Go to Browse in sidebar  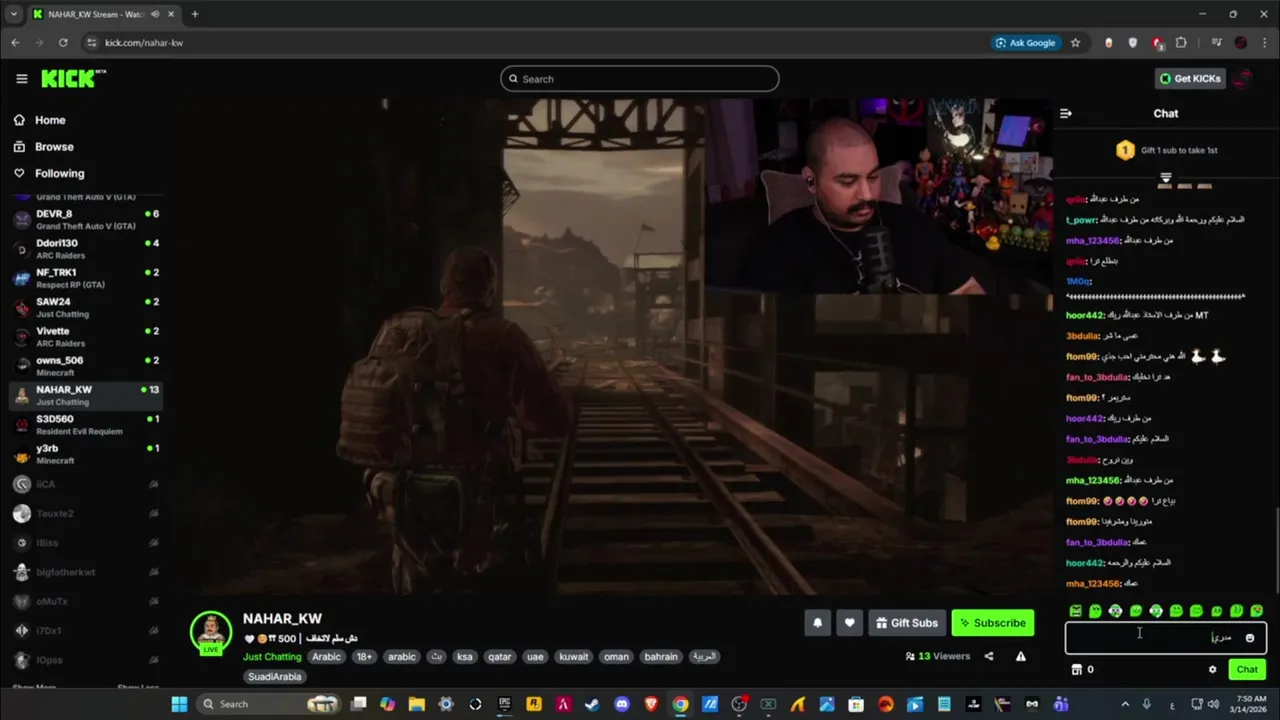54,146
